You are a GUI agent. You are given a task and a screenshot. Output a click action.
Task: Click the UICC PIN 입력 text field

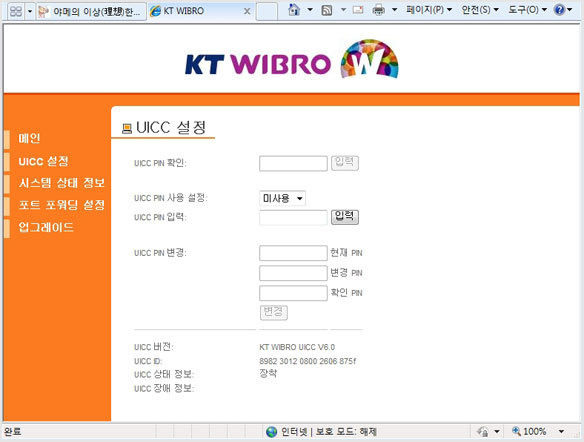tap(293, 217)
